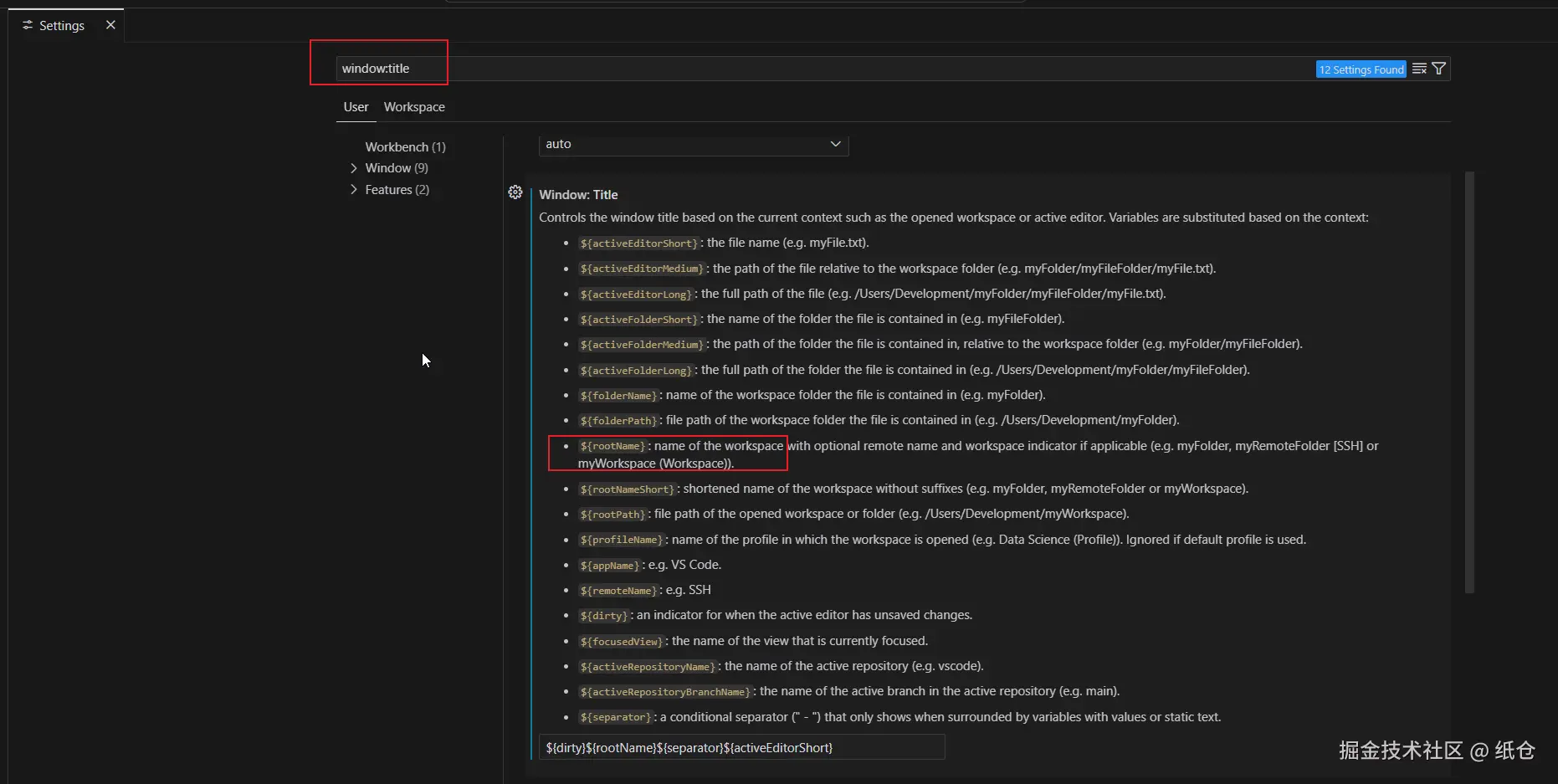Expand the Window (9) tree chevron
This screenshot has width=1558, height=784.
[x=354, y=168]
